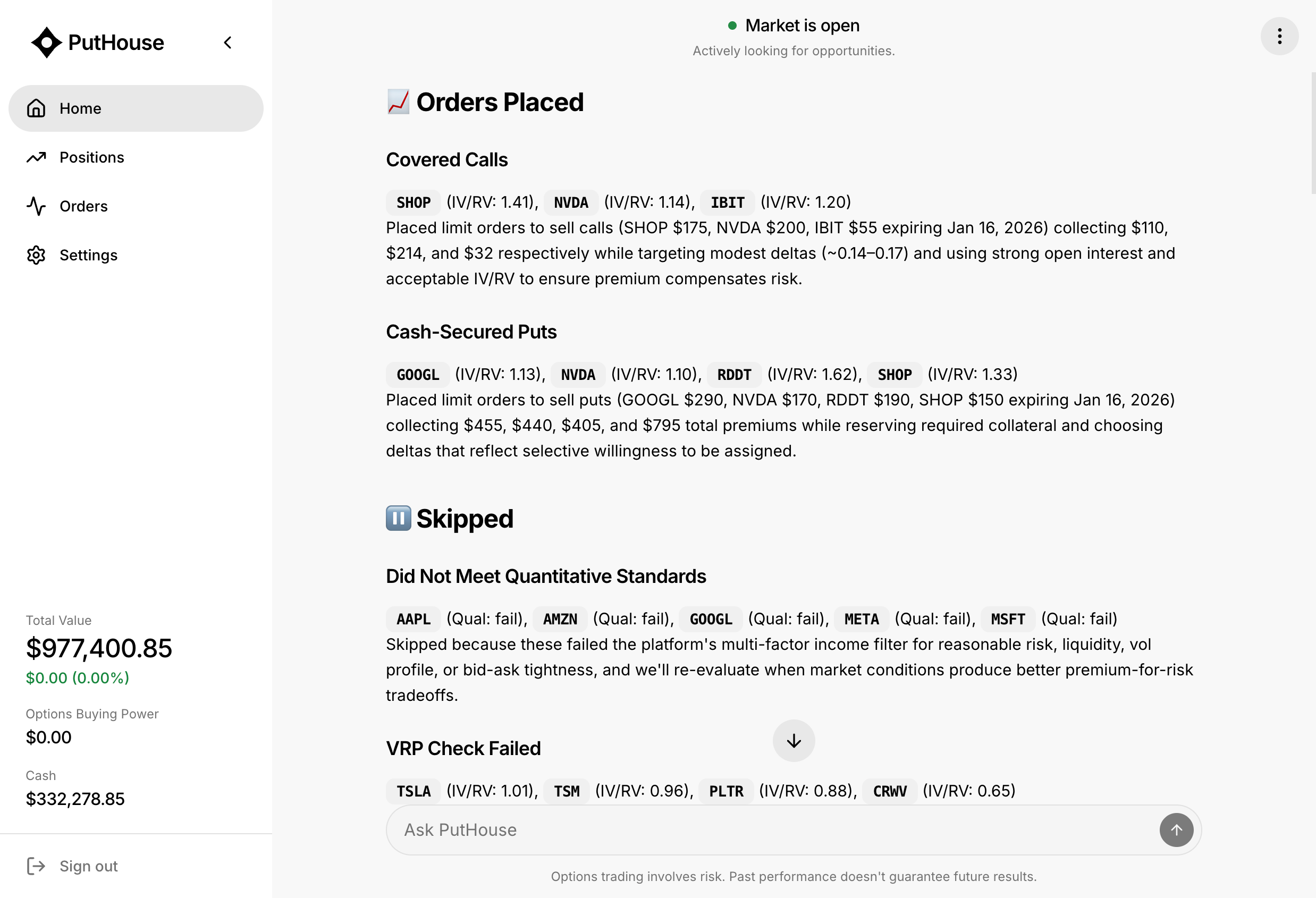1316x898 pixels.
Task: Click the submit arrow in the chat box
Action: pyautogui.click(x=1176, y=829)
